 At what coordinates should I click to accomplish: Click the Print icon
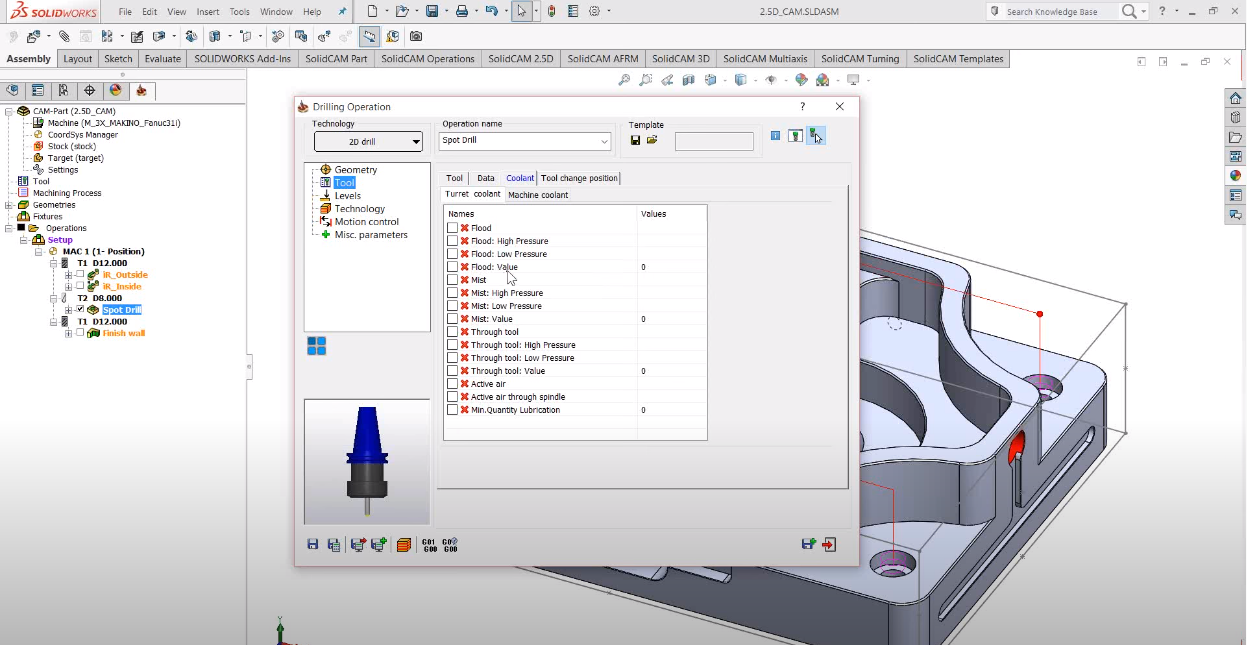[462, 11]
